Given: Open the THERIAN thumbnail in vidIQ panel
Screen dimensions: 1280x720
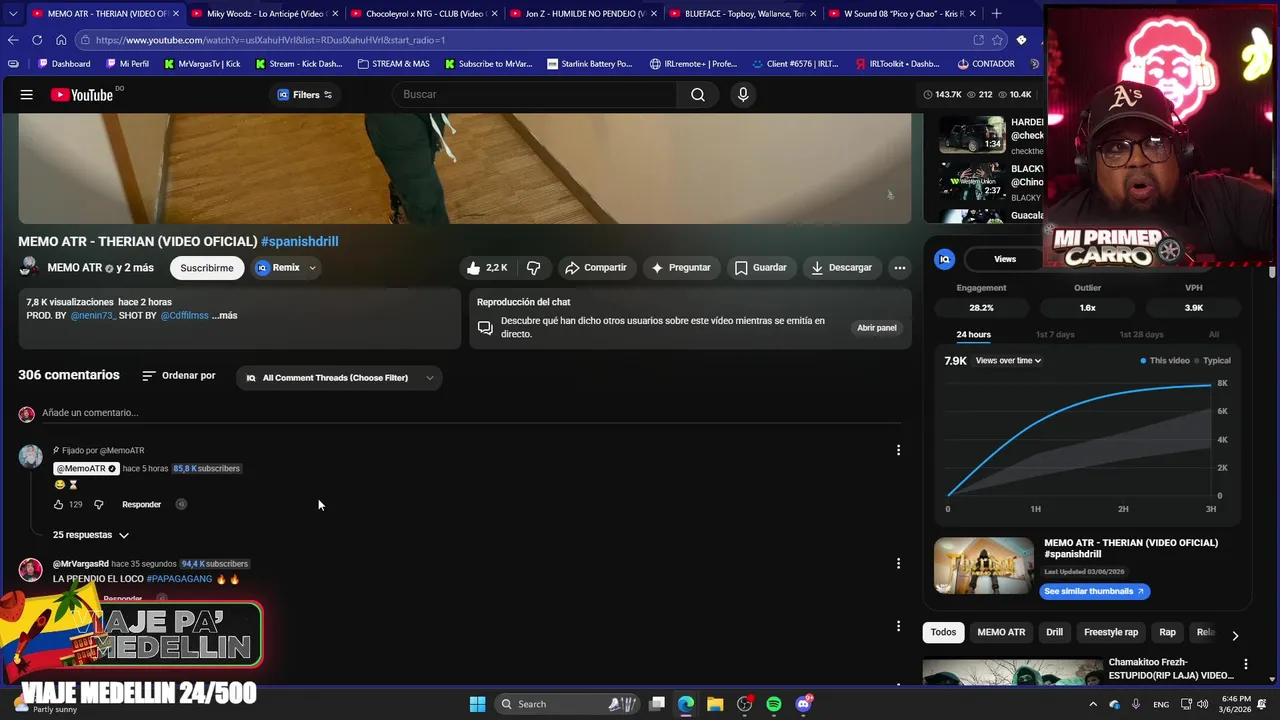Looking at the screenshot, I should coord(984,566).
